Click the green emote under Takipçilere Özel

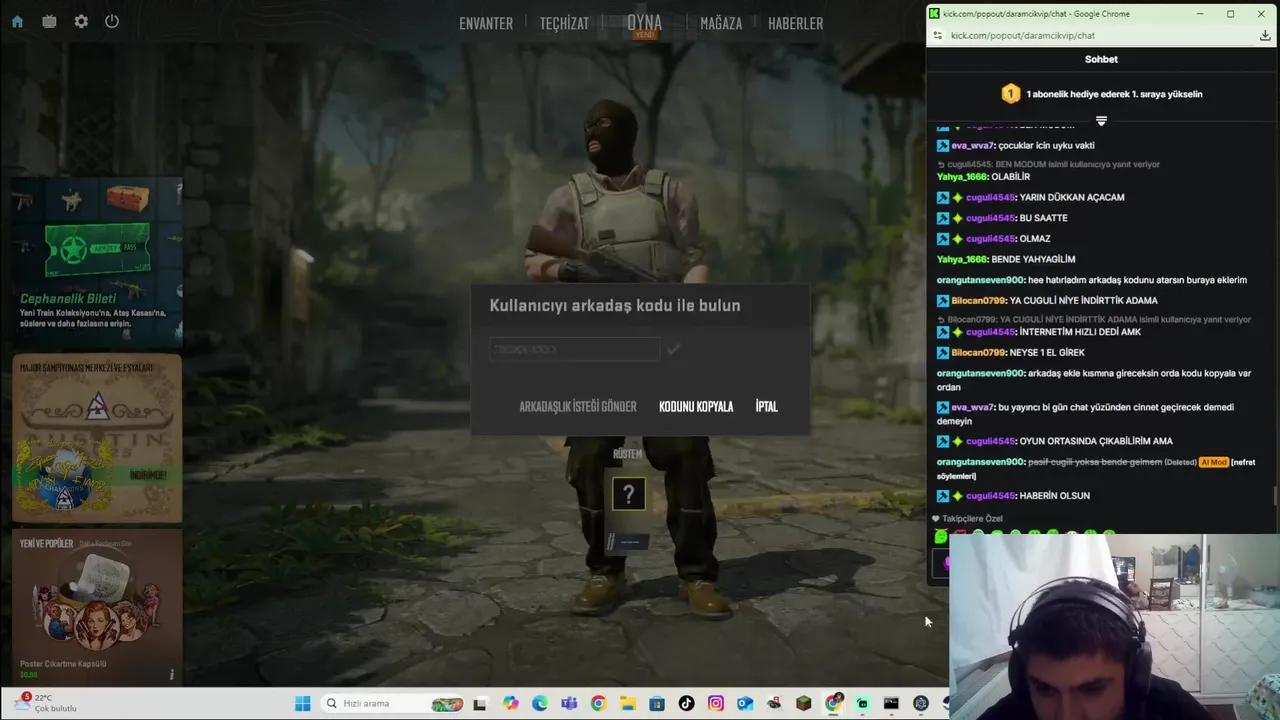[x=941, y=536]
